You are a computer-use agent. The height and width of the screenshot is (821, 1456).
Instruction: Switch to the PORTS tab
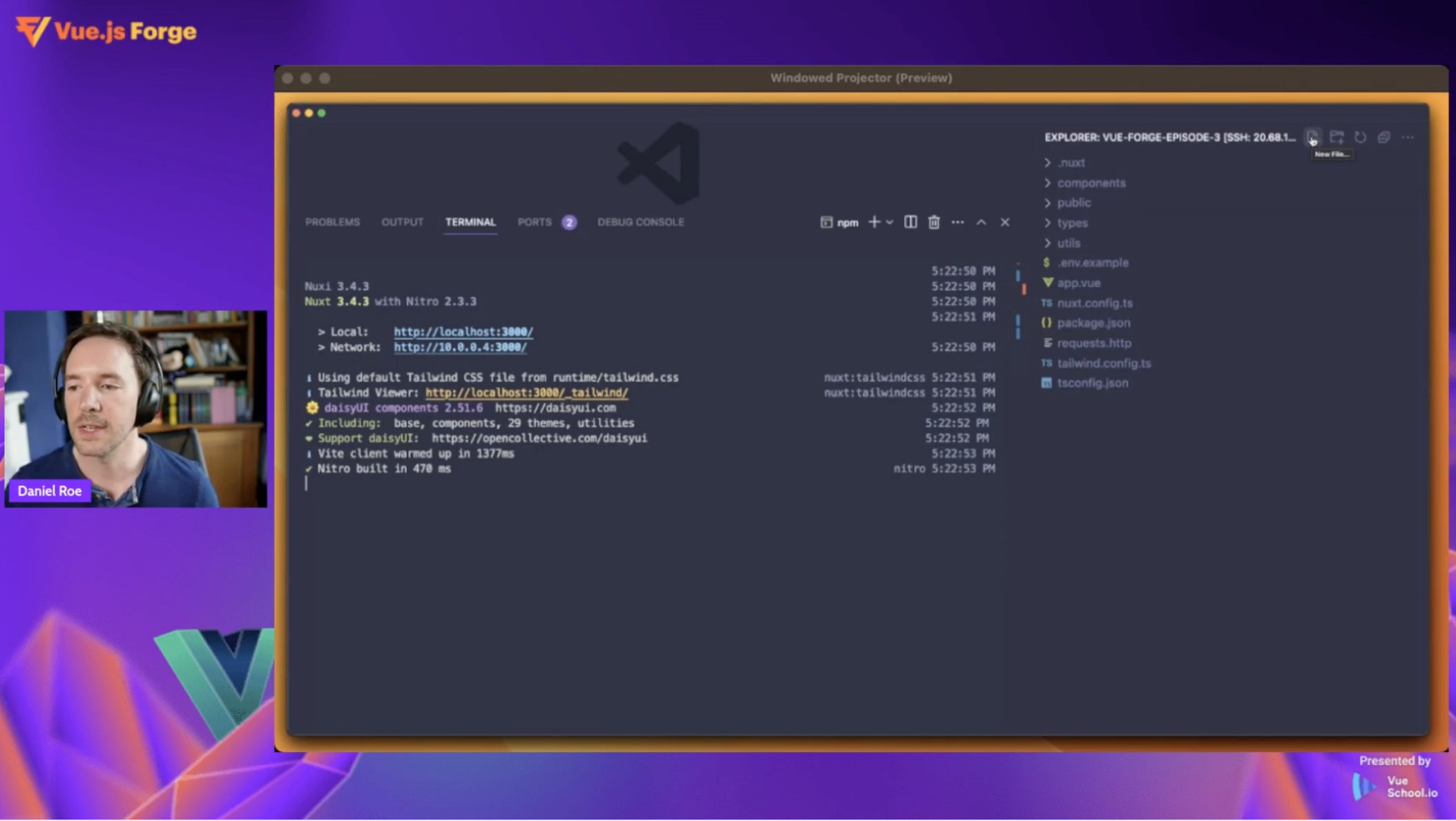coord(533,222)
